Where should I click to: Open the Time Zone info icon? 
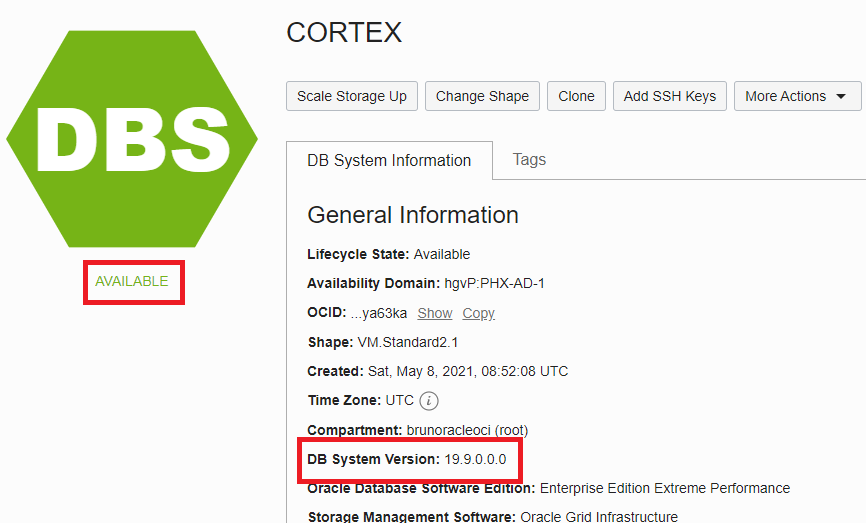tap(429, 400)
